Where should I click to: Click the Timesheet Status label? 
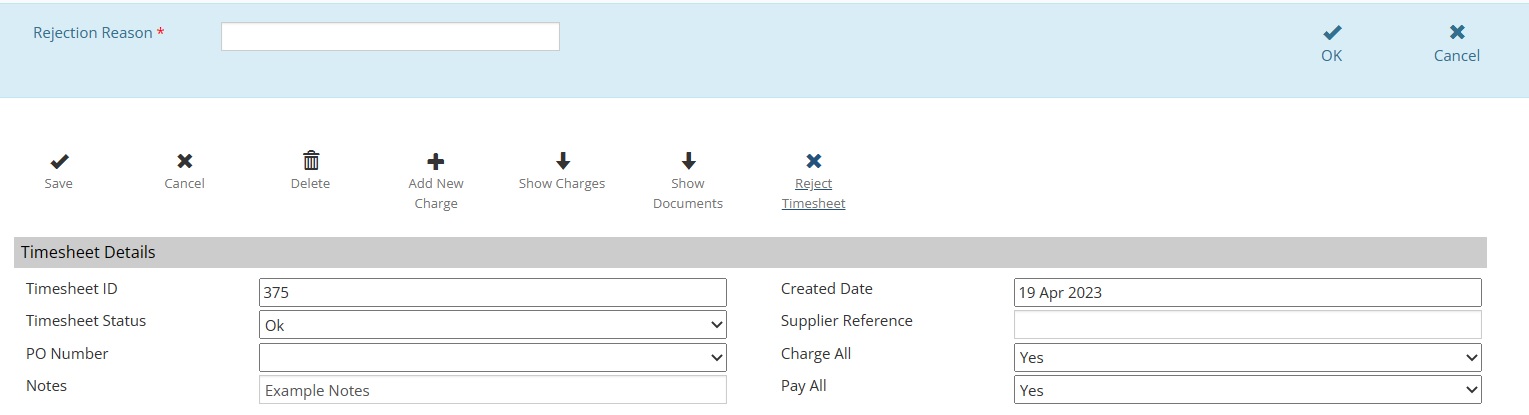pos(86,321)
